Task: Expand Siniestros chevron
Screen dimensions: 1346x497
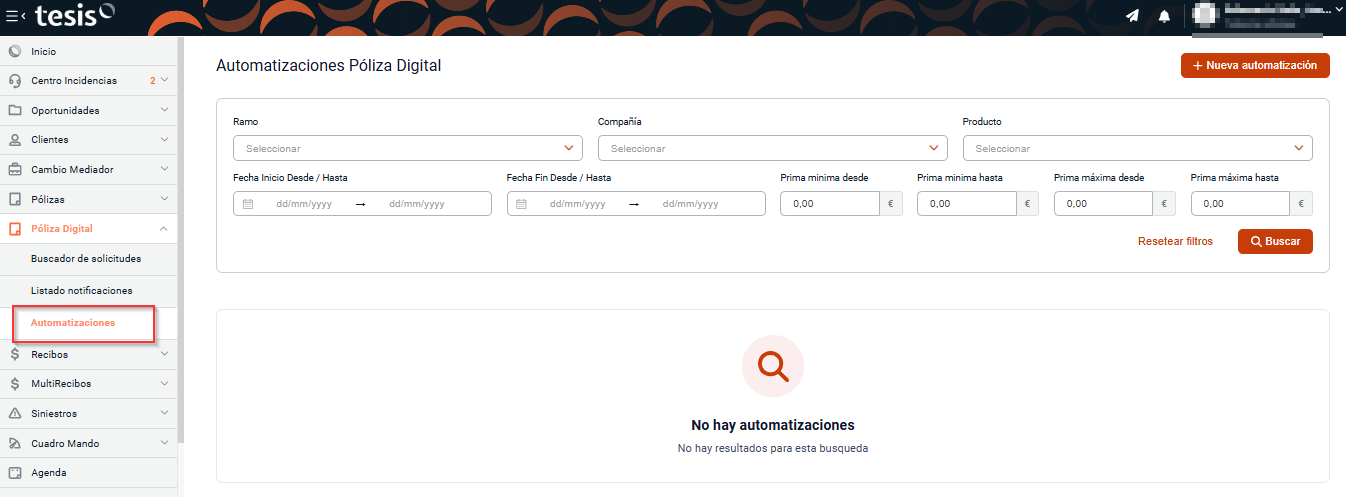Action: click(x=165, y=413)
